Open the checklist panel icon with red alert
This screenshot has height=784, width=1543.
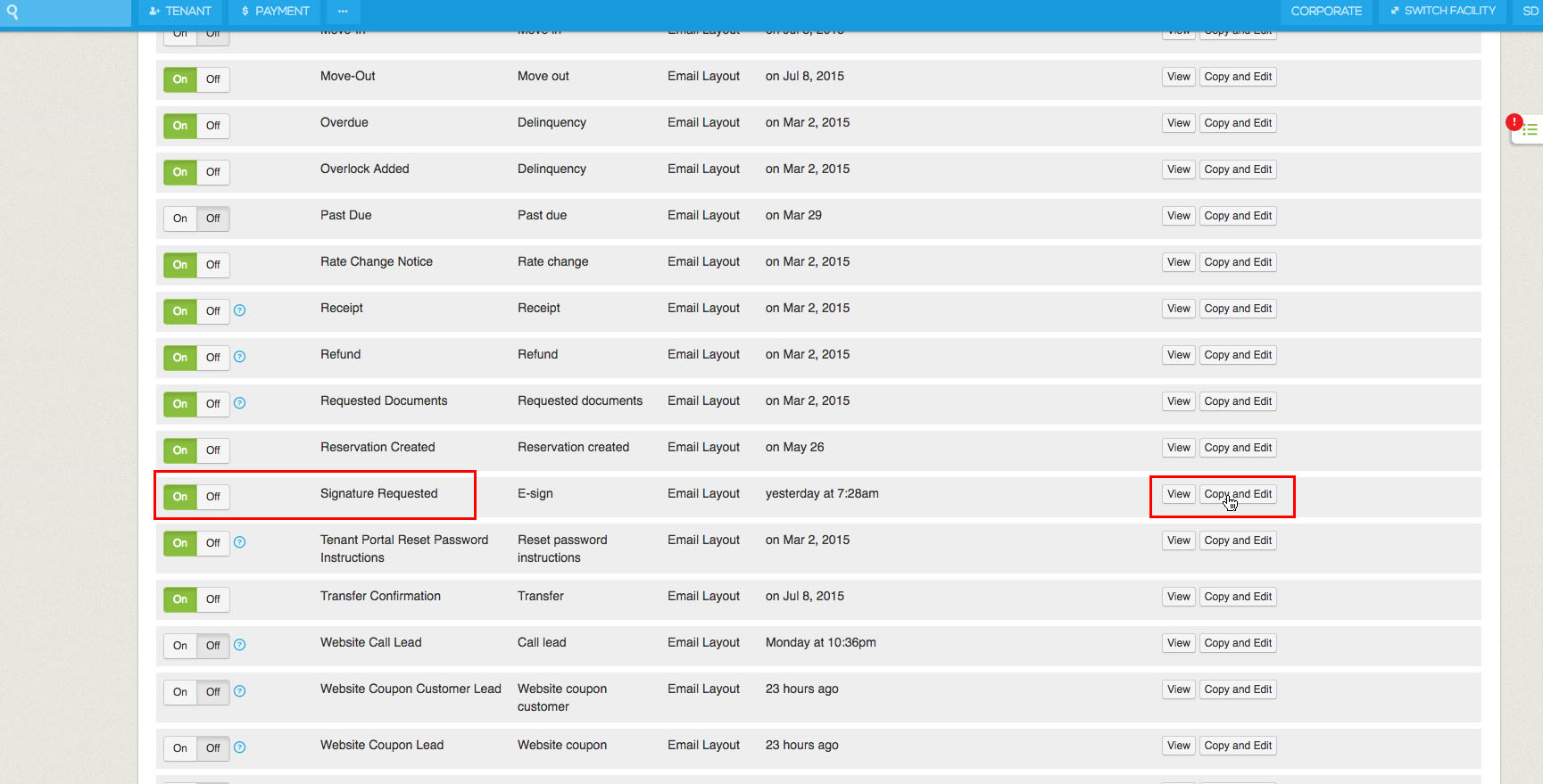tap(1529, 129)
